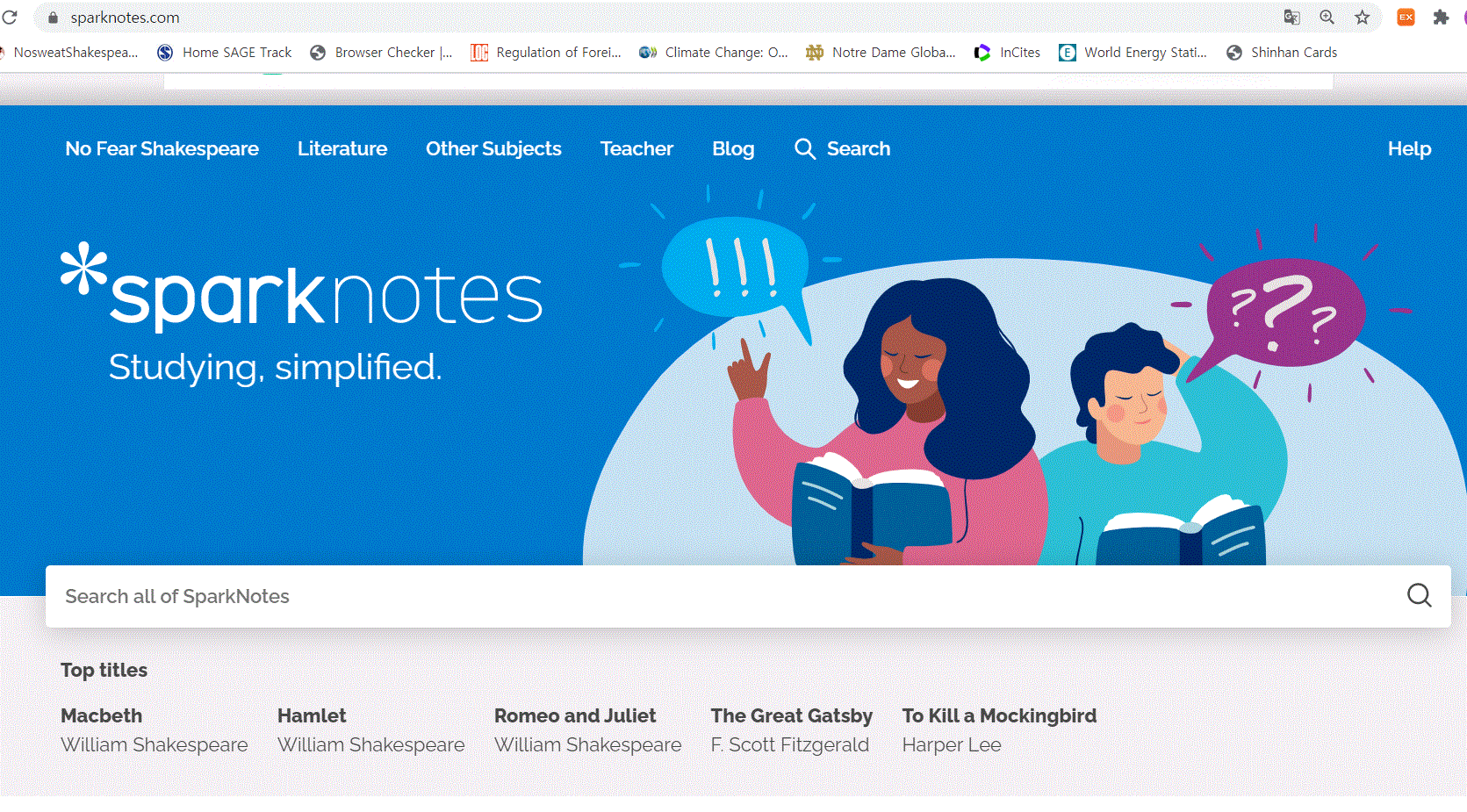
Task: Open the Macbeth study guide
Action: [x=101, y=715]
